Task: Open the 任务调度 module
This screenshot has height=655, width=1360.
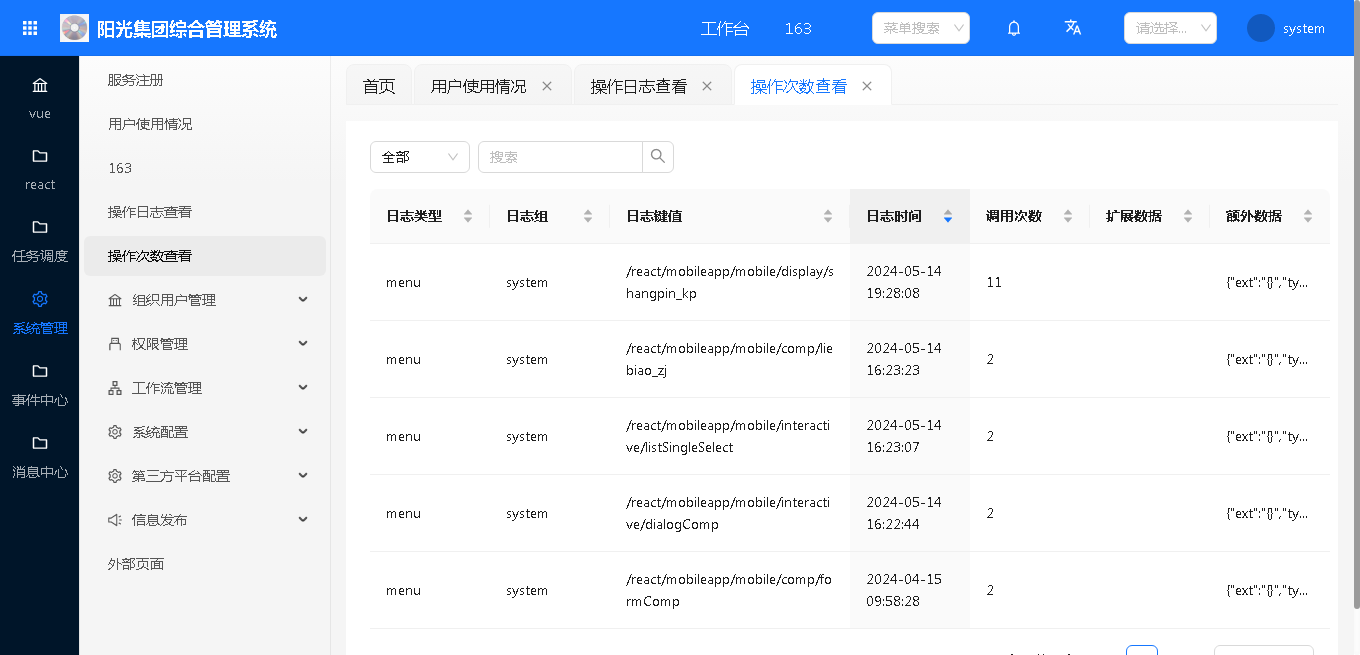Action: (x=40, y=240)
